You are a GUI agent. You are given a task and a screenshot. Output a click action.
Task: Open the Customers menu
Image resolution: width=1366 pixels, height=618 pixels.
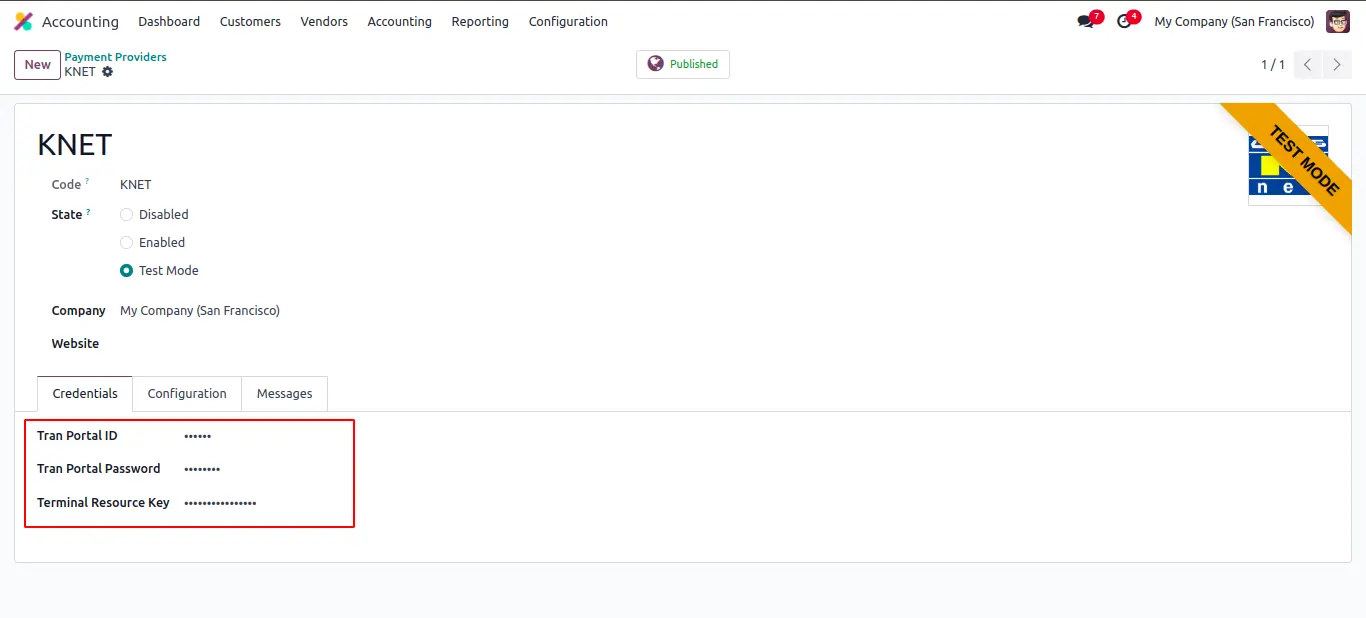[x=250, y=21]
